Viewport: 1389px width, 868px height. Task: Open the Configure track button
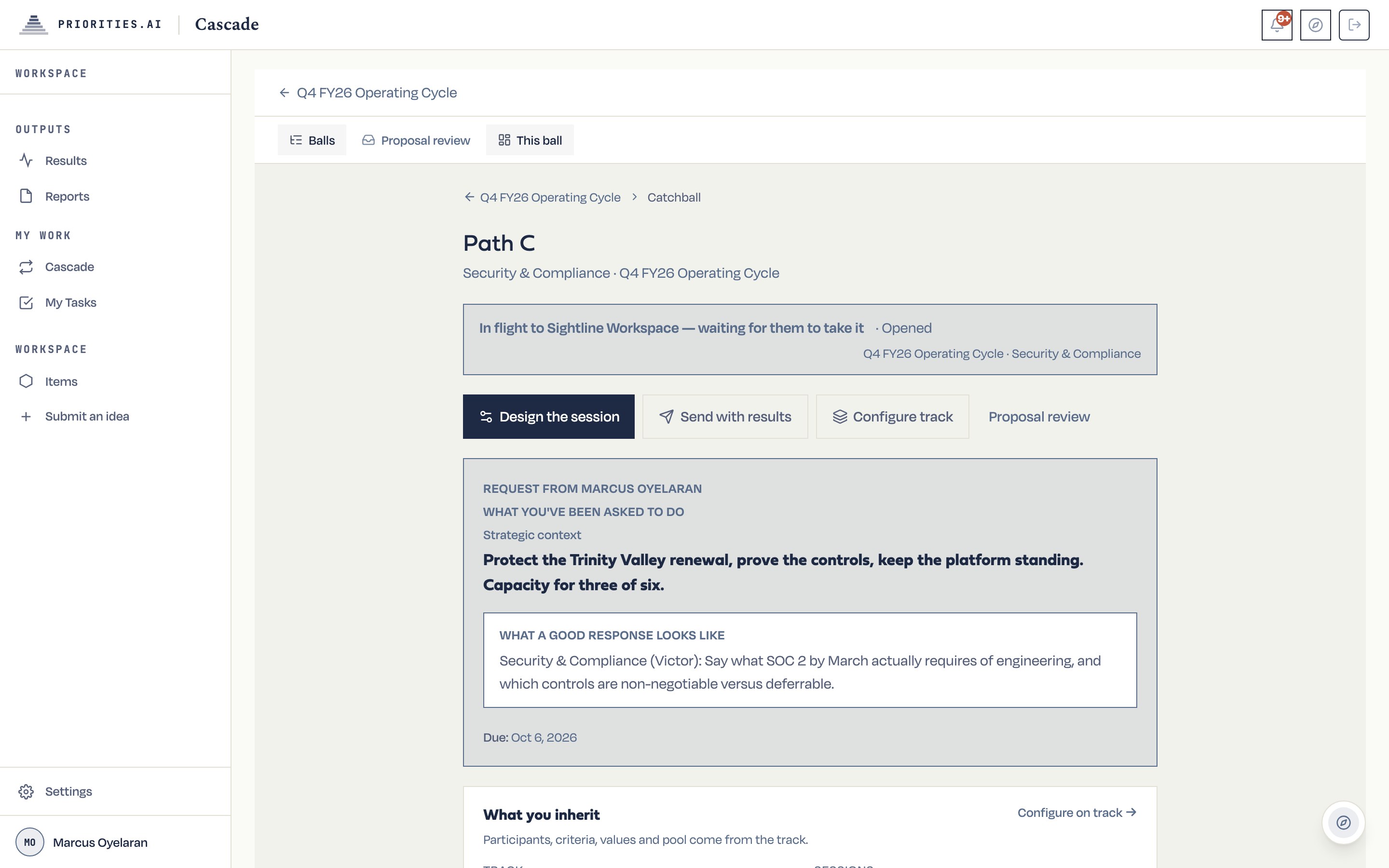(893, 417)
